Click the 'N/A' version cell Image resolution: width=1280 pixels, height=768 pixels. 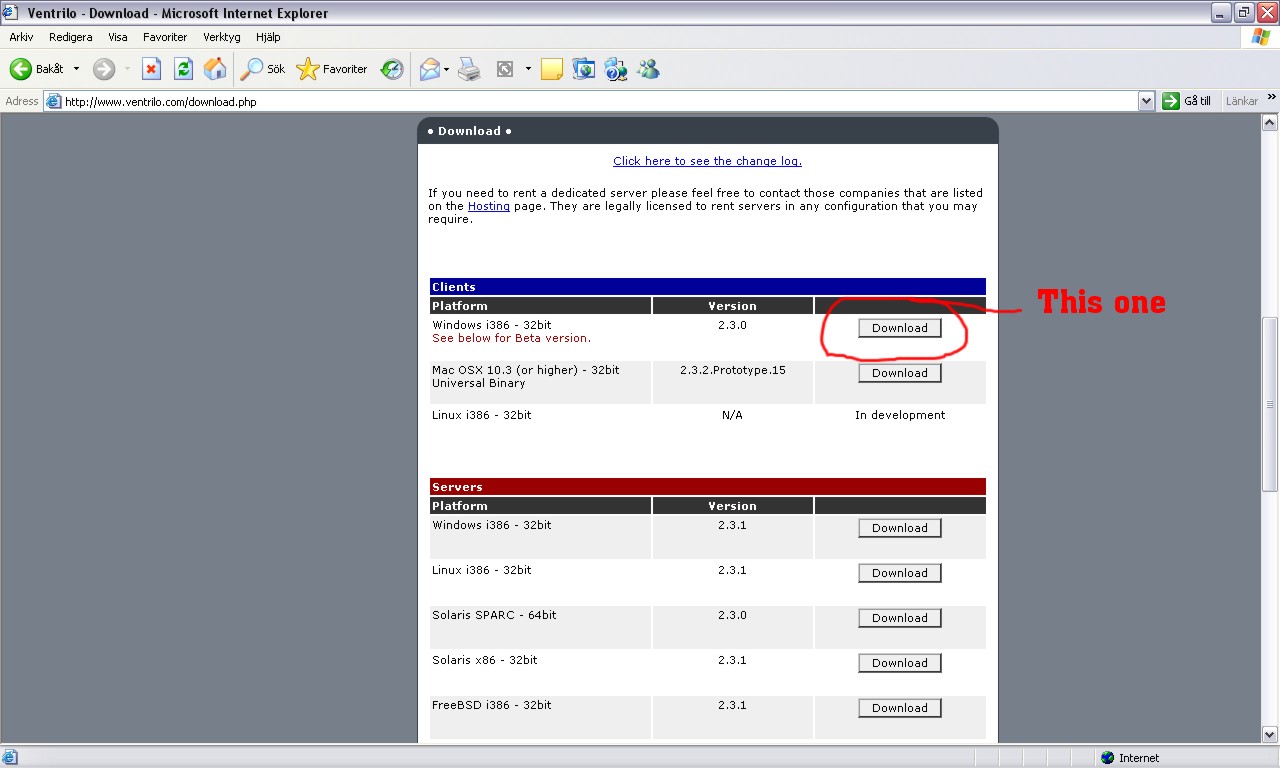pos(732,415)
